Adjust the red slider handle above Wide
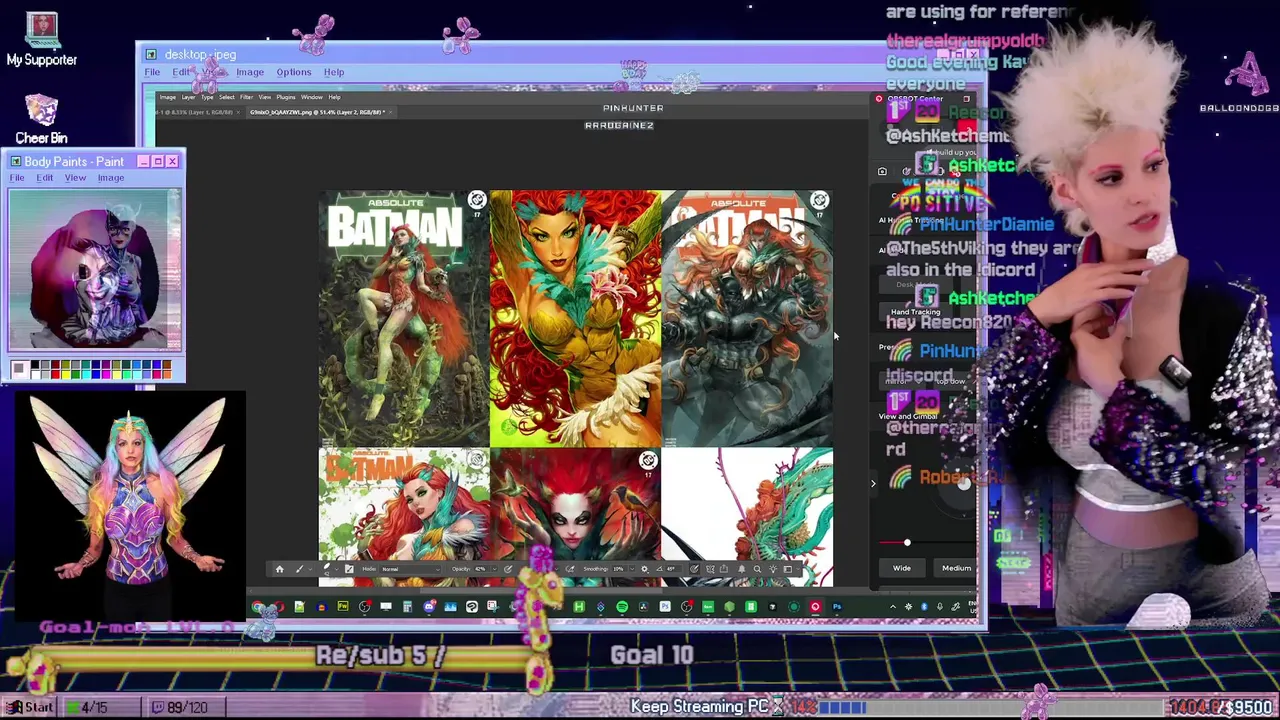The width and height of the screenshot is (1280, 720). pos(907,543)
